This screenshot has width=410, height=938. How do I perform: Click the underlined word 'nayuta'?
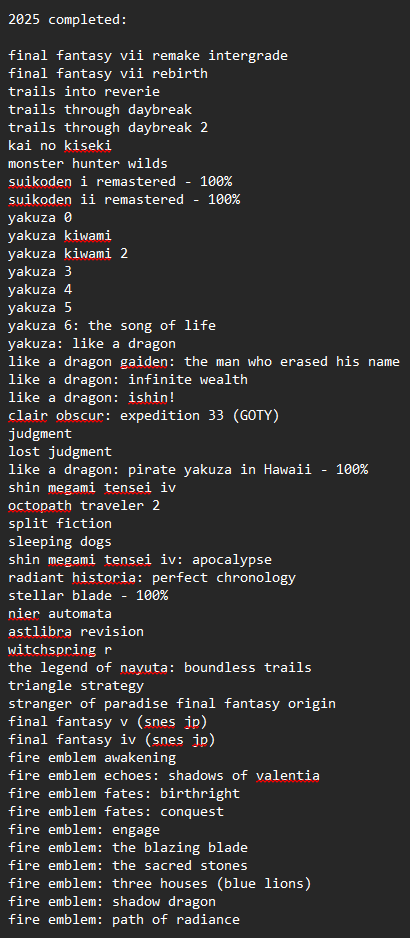pos(144,668)
